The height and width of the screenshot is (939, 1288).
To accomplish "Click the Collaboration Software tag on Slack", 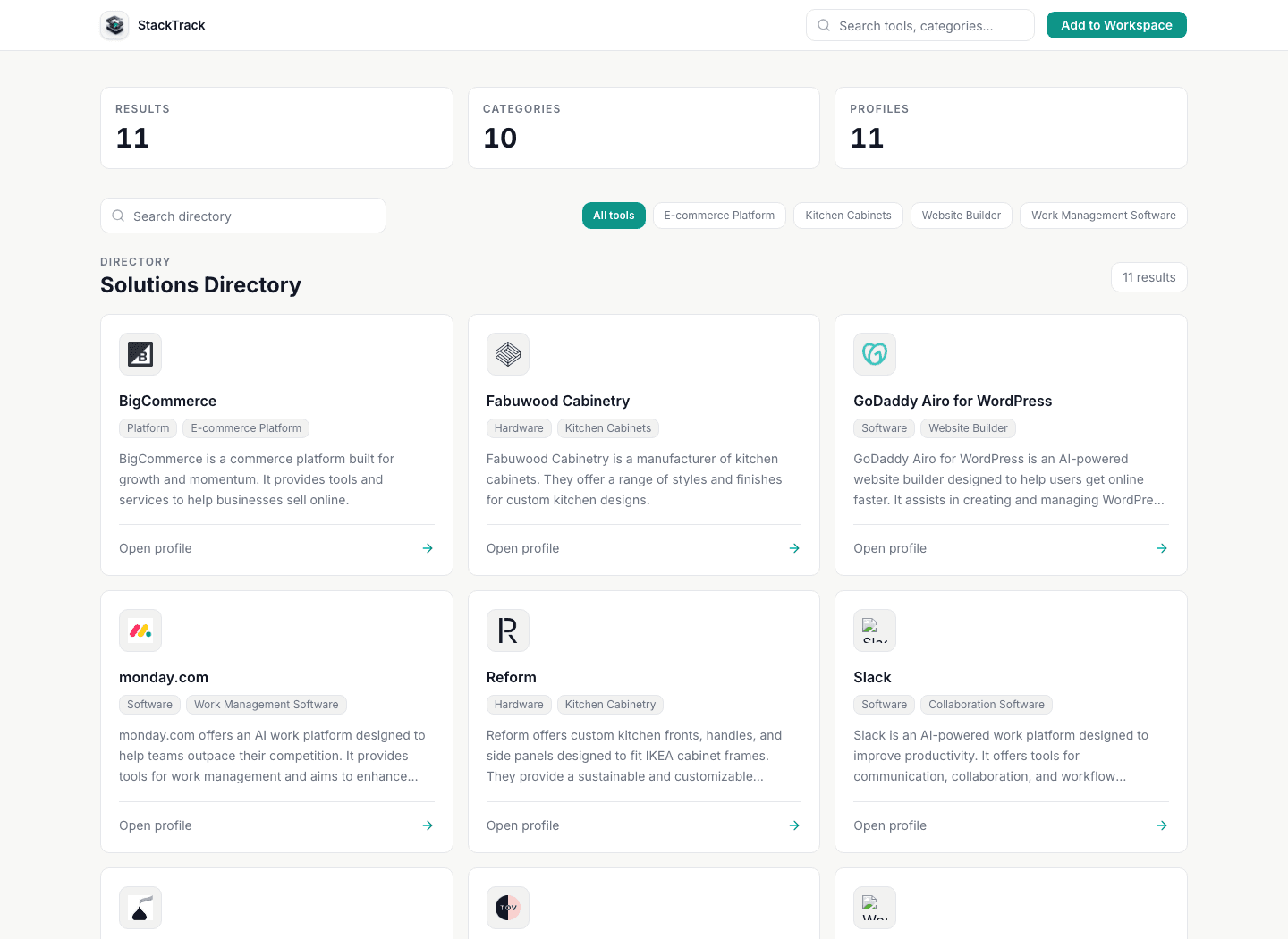I will pyautogui.click(x=987, y=705).
